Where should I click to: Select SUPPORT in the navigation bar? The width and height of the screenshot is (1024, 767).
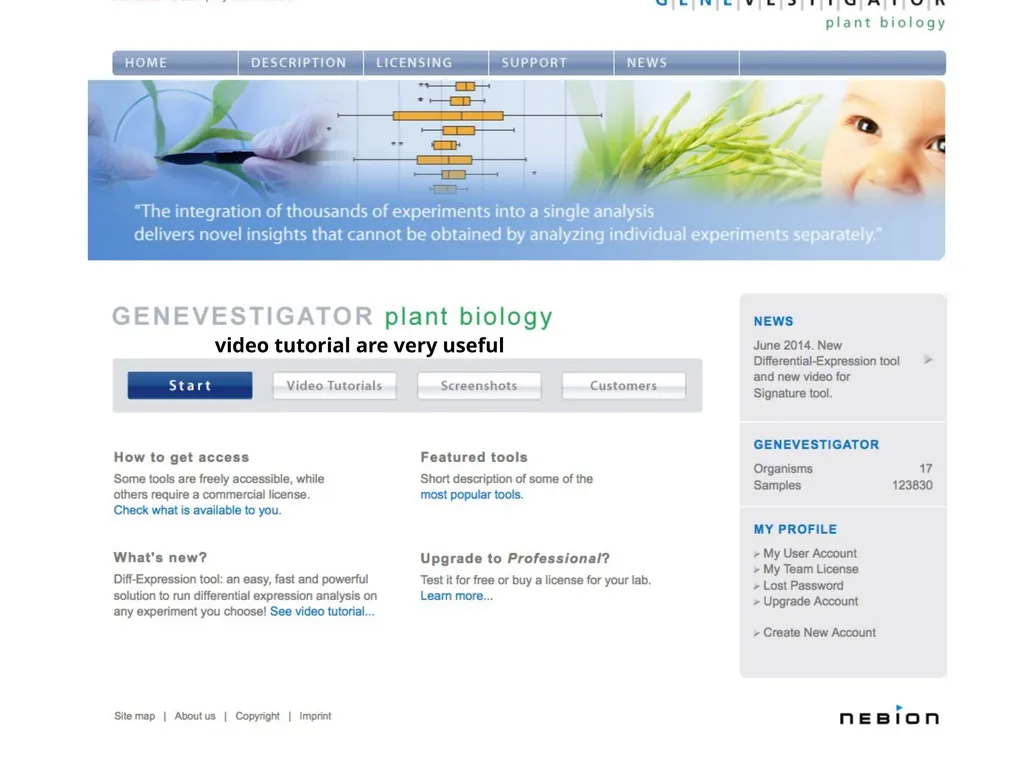[551, 63]
